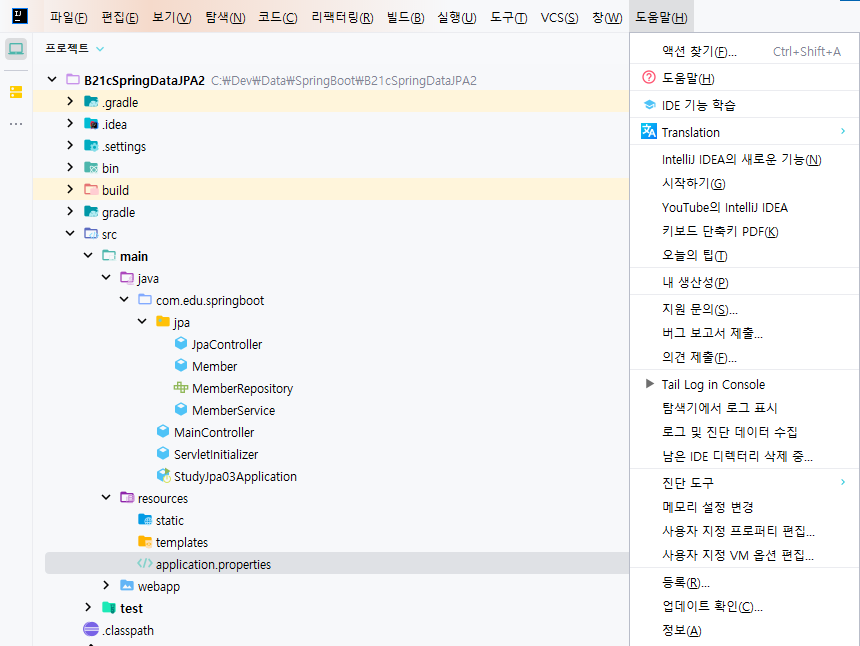Click the IntelliJ IDEA logo icon
This screenshot has width=860, height=646.
(20, 16)
